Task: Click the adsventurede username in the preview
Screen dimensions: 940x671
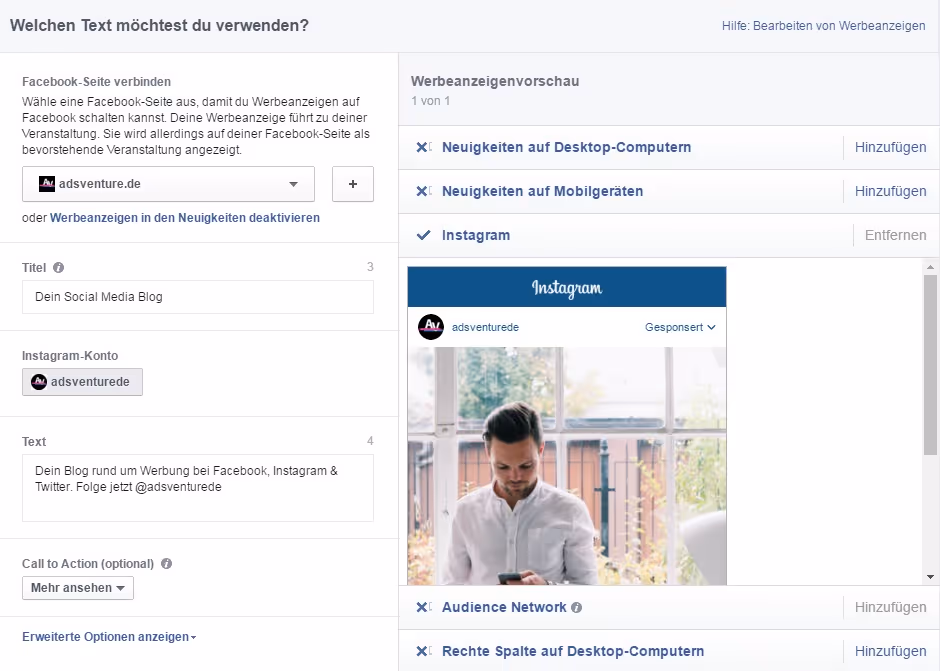Action: (x=485, y=327)
